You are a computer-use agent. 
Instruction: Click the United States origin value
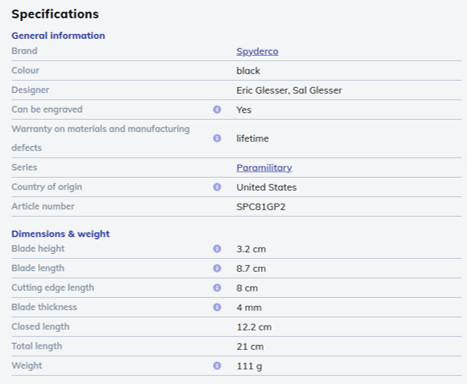coord(266,187)
